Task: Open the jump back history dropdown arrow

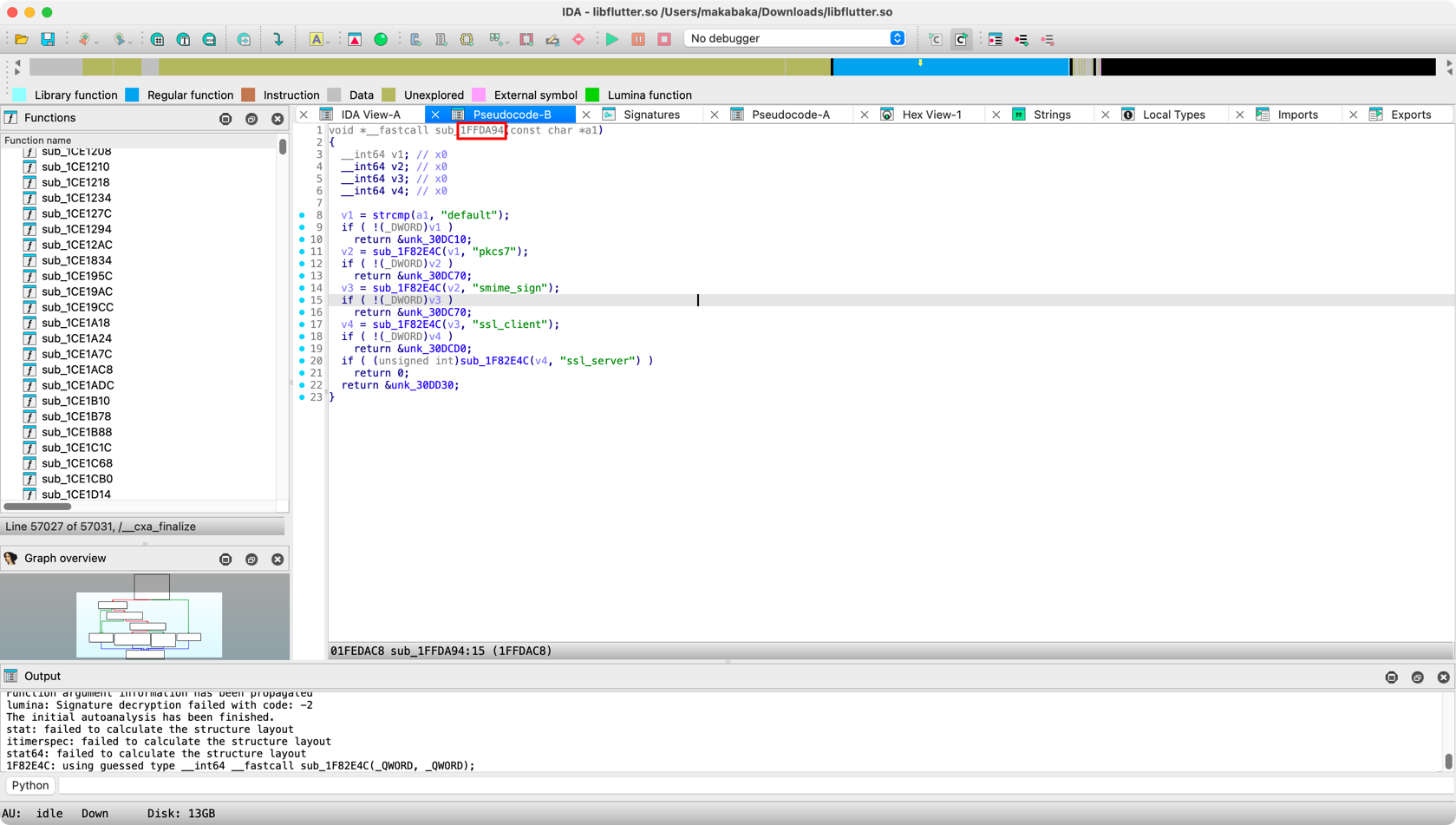Action: (96, 41)
